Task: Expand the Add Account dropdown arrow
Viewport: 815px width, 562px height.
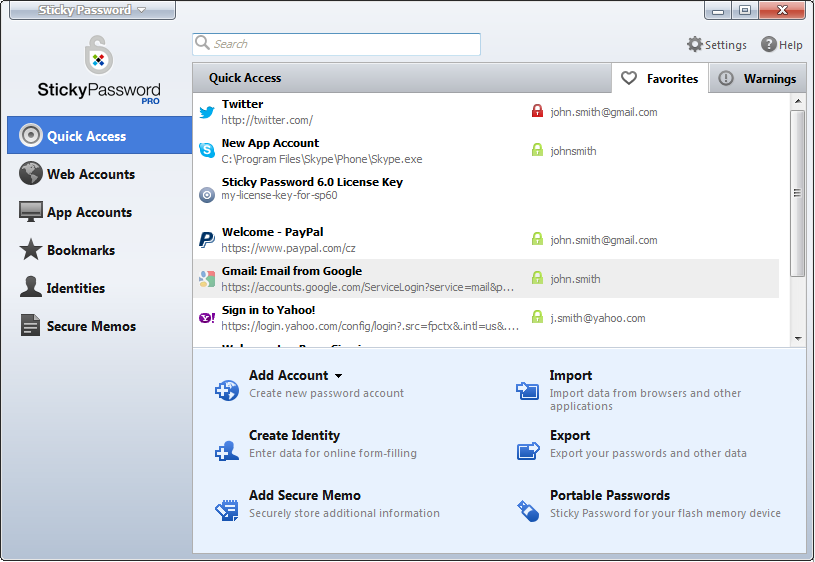Action: click(x=339, y=376)
